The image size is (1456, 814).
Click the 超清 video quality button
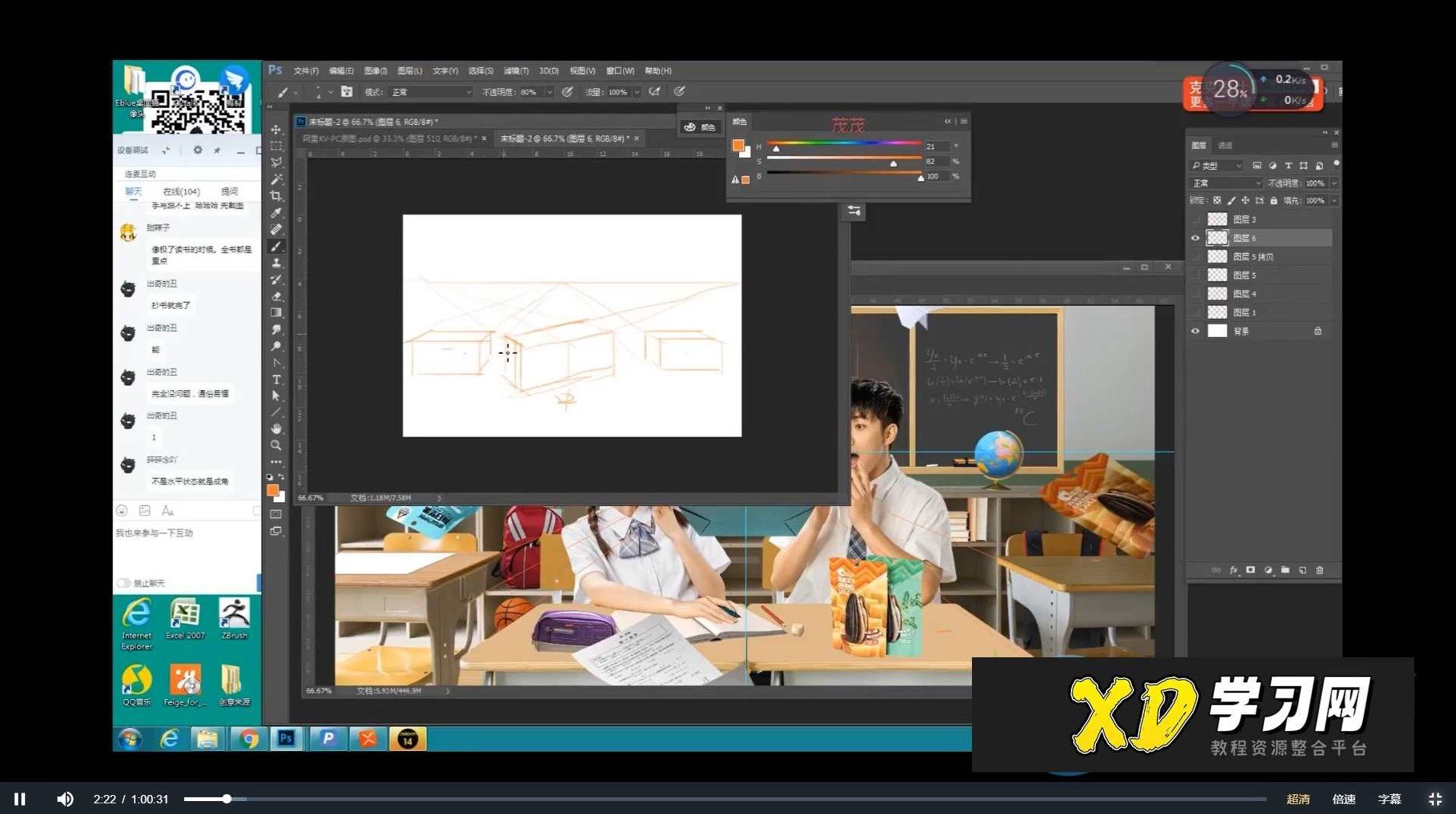pyautogui.click(x=1298, y=799)
